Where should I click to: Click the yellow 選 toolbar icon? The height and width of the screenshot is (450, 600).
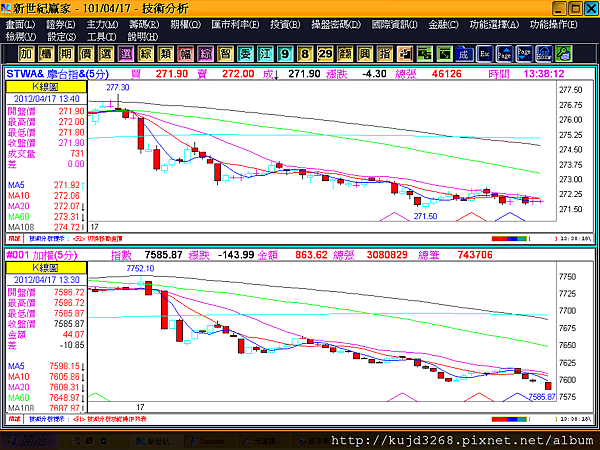[106, 54]
